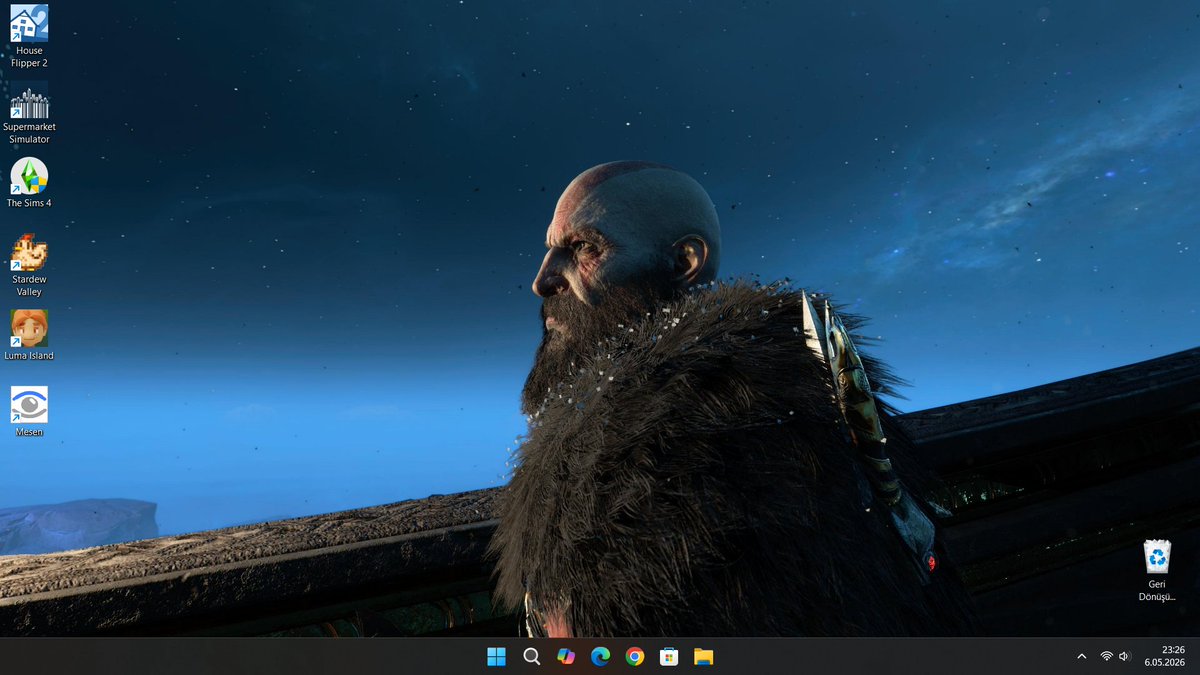Click the 'The Sims 4' label text
Screen dimensions: 1200x675
(x=29, y=203)
